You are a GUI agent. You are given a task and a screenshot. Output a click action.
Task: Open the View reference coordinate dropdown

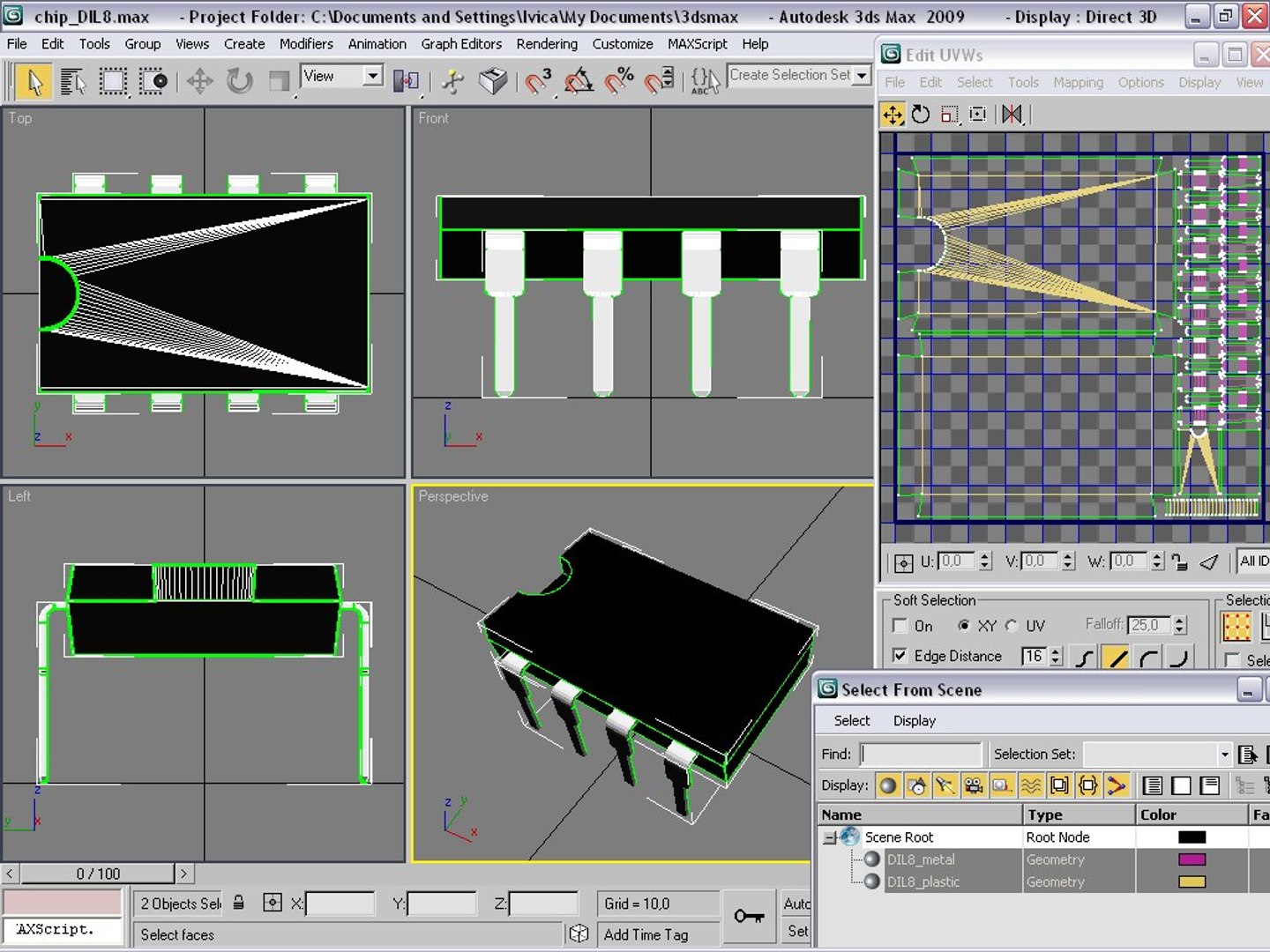373,76
